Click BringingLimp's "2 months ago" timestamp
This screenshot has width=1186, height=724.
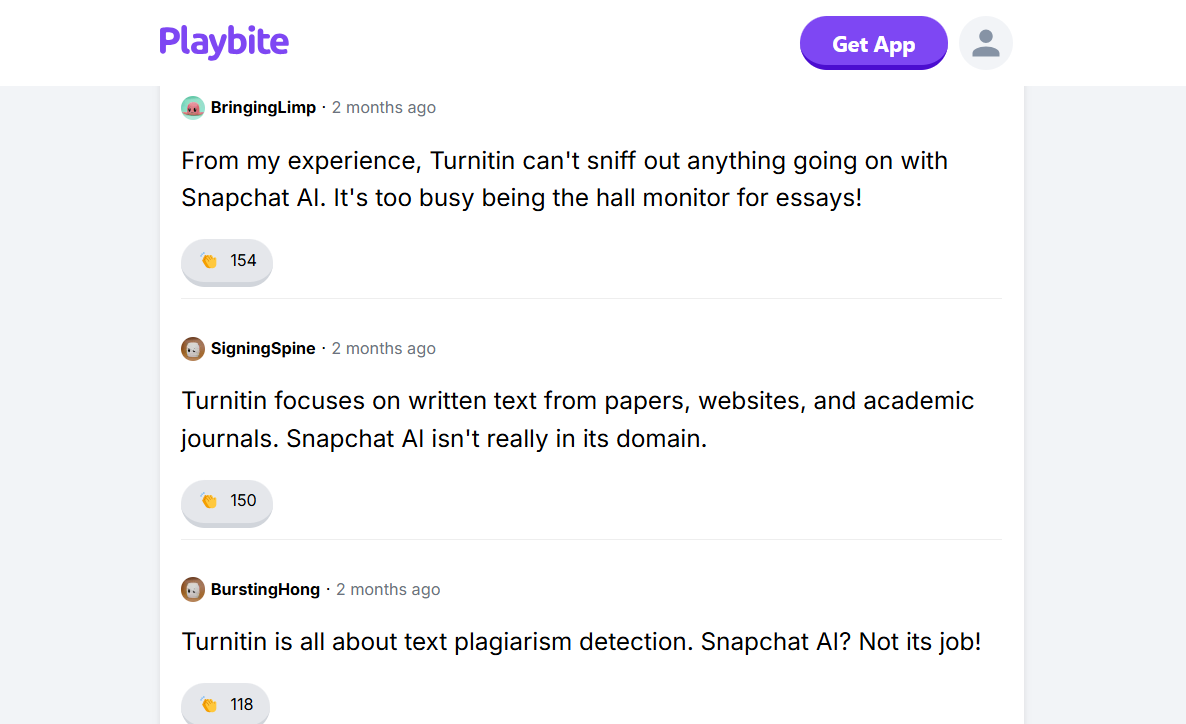pyautogui.click(x=384, y=108)
